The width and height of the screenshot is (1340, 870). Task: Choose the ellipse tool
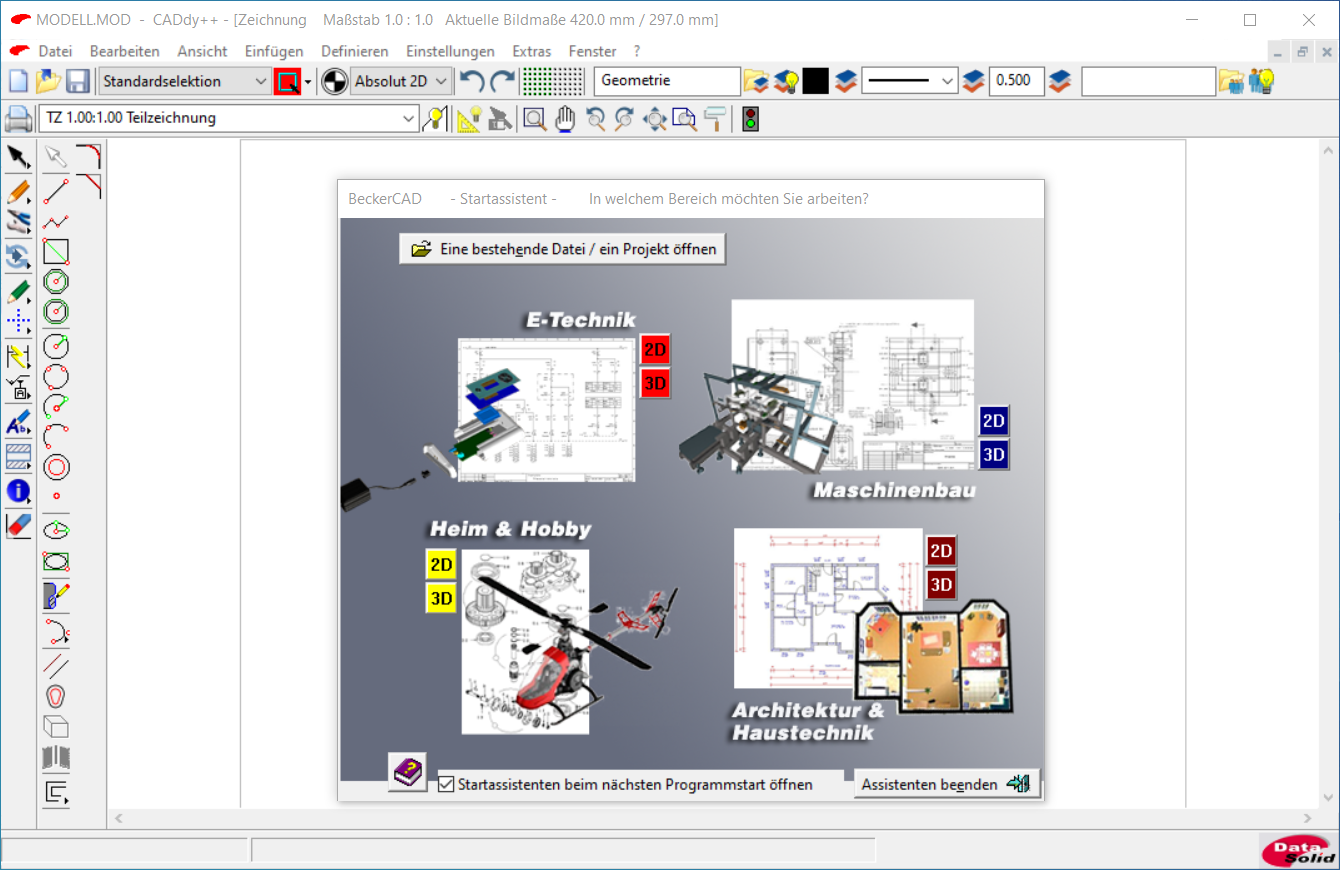coord(56,529)
